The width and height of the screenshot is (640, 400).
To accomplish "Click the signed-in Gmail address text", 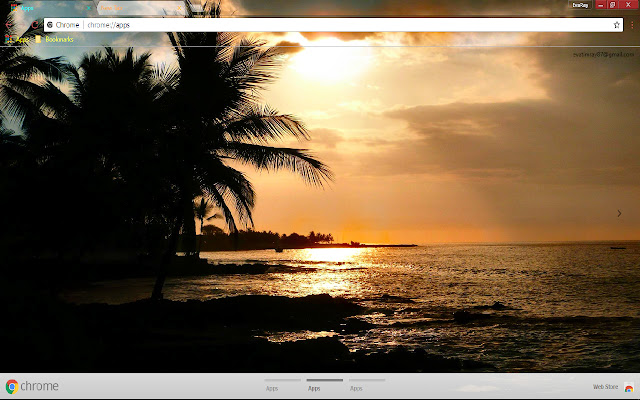I will pos(603,54).
